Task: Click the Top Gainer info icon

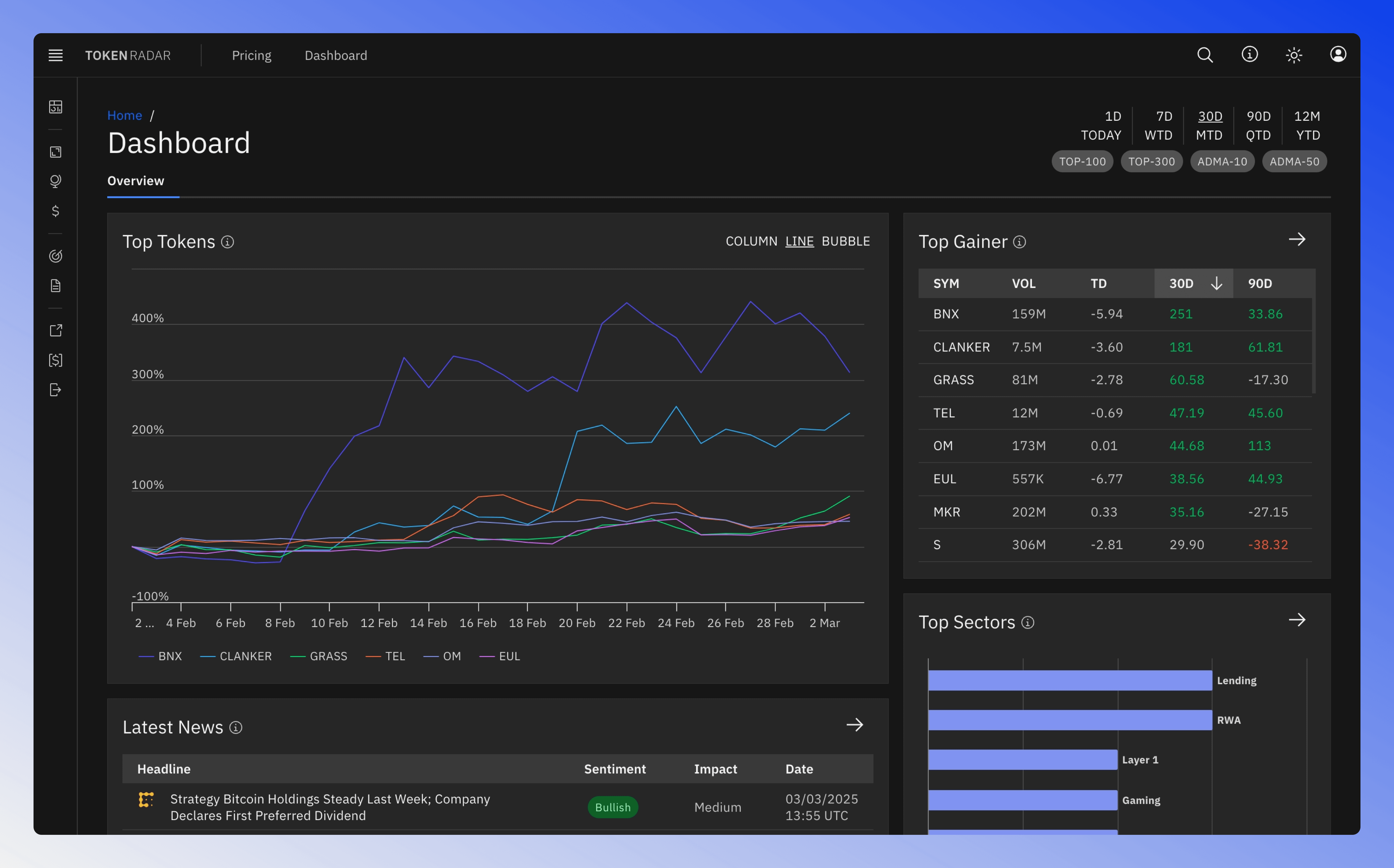Action: (1019, 242)
